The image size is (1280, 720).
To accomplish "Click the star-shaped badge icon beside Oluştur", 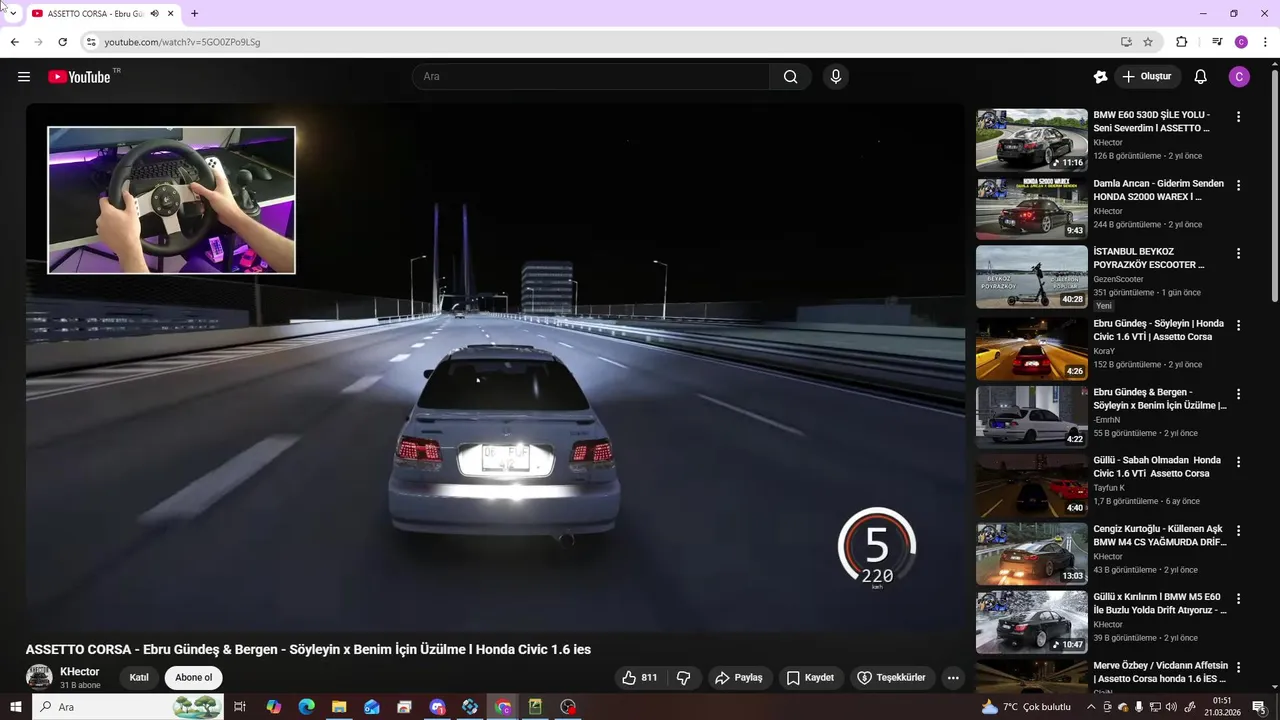I will [x=1100, y=77].
